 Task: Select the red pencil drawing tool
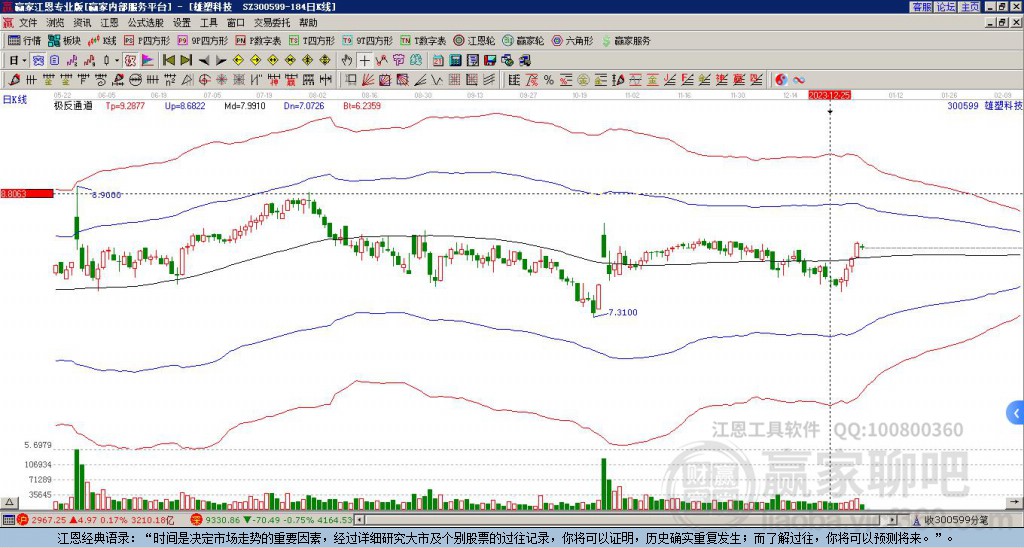click(x=13, y=80)
